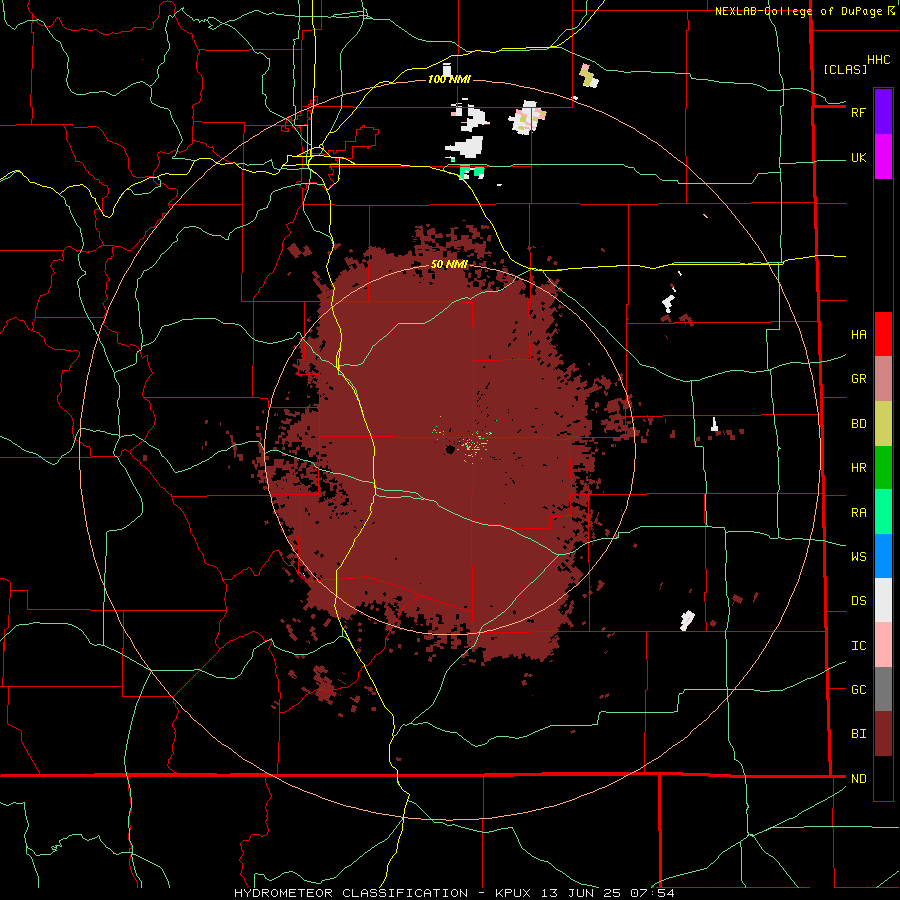Click the HA legend label
This screenshot has width=900, height=900.
(x=858, y=335)
